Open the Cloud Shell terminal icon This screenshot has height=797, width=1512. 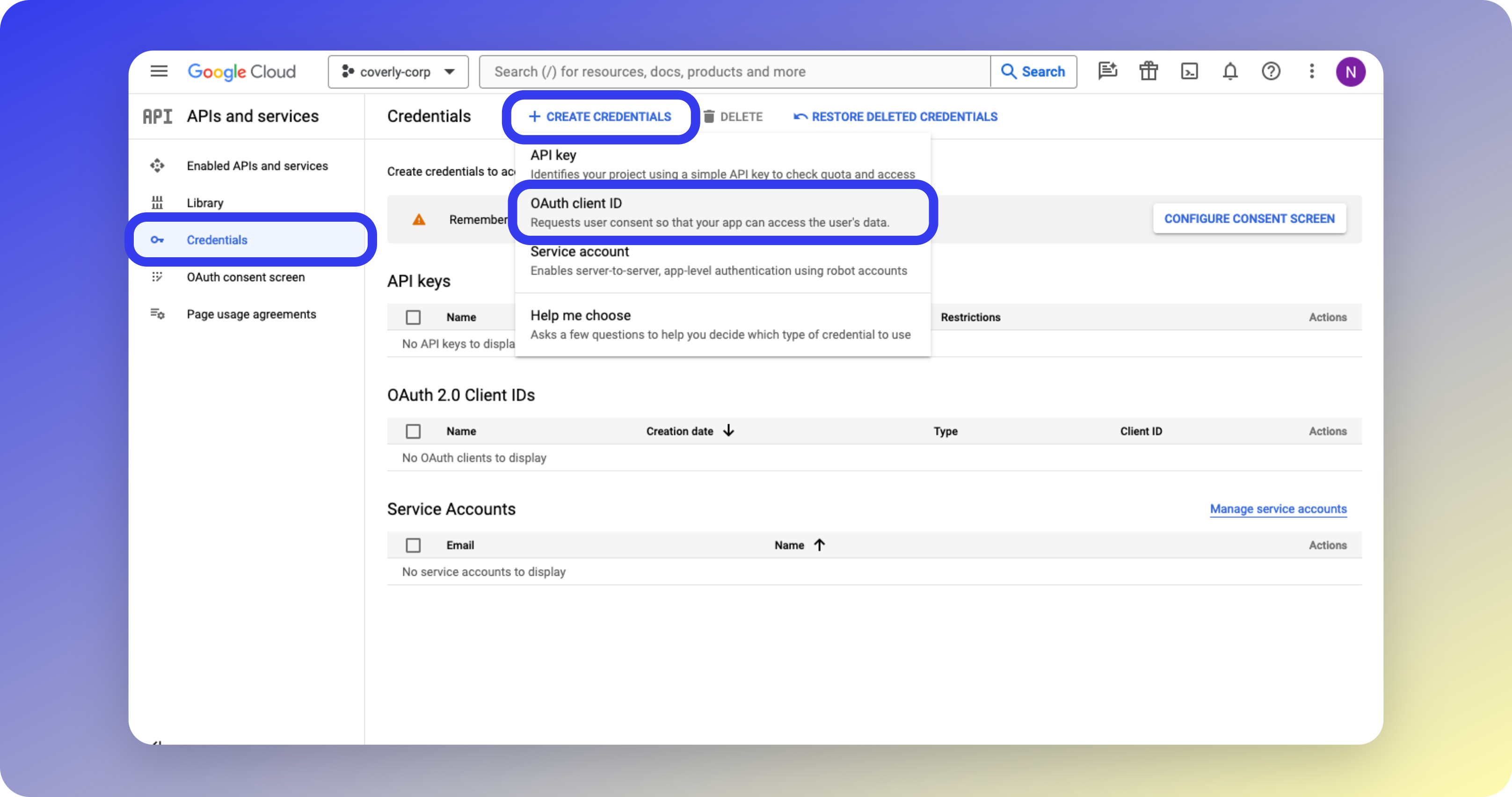click(1189, 71)
